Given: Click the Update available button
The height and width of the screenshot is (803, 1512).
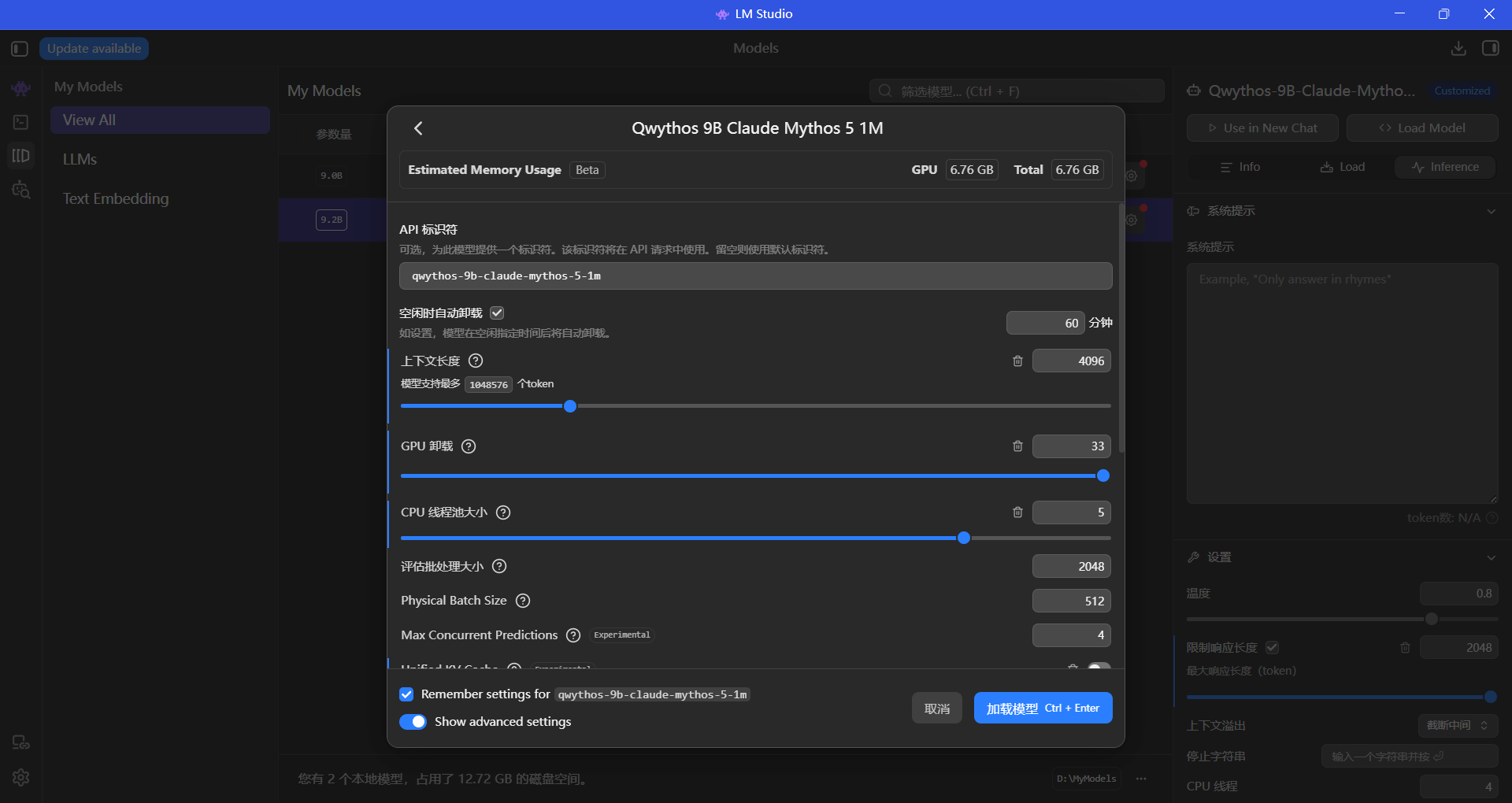Looking at the screenshot, I should (94, 49).
